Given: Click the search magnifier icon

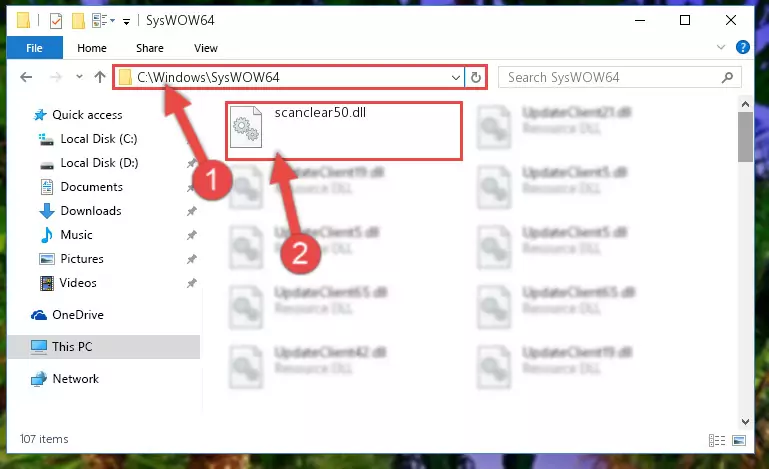Looking at the screenshot, I should 727,78.
